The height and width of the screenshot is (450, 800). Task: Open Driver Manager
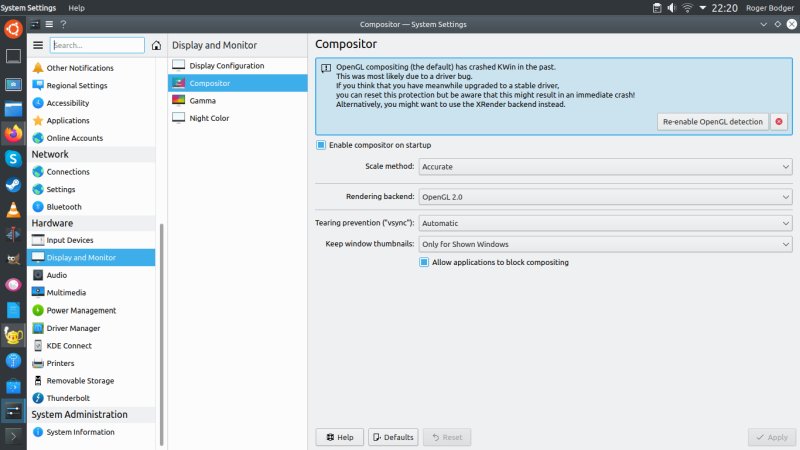tap(91, 328)
